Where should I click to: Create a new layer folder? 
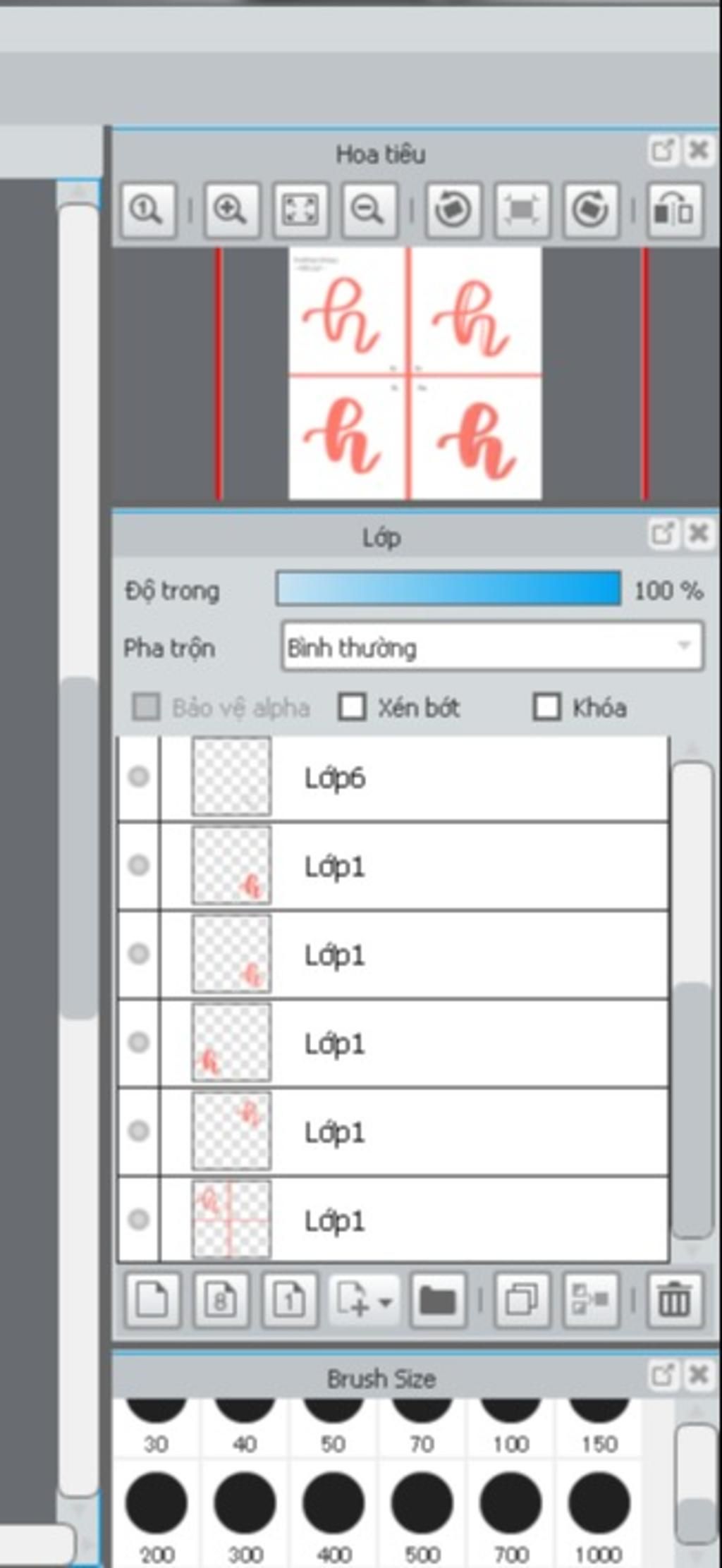click(438, 1299)
